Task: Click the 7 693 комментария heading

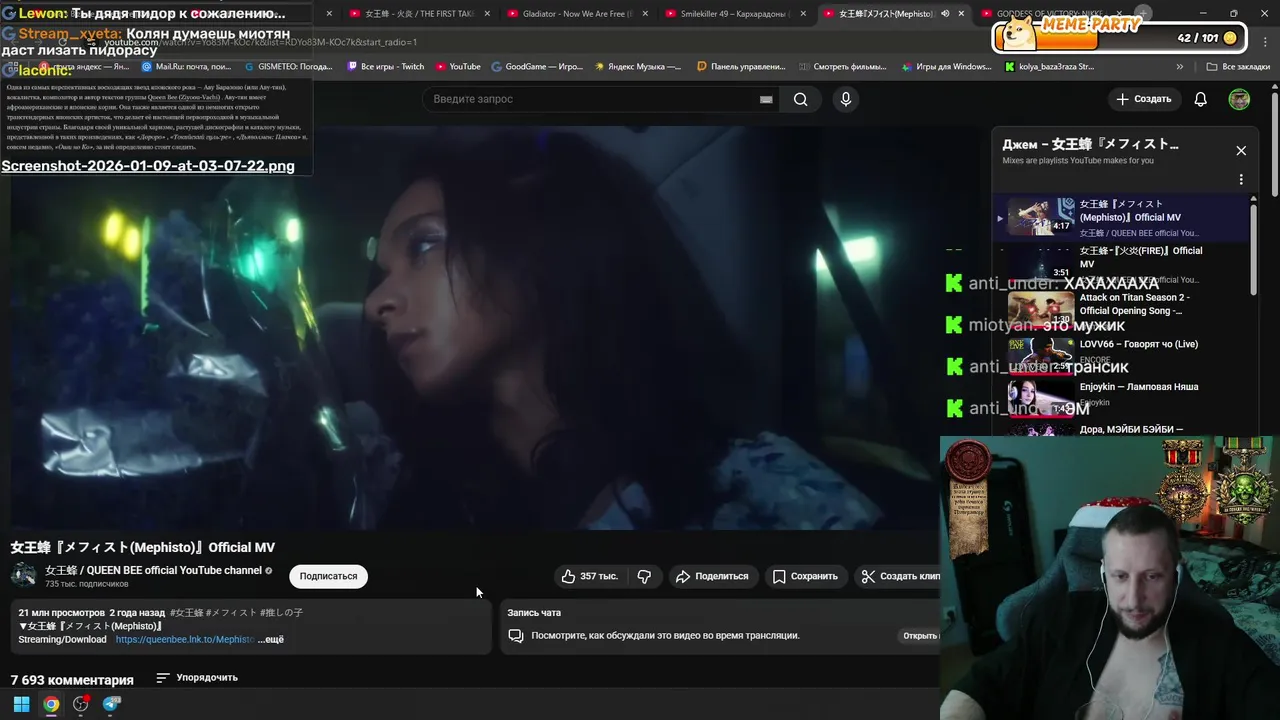Action: (x=72, y=680)
